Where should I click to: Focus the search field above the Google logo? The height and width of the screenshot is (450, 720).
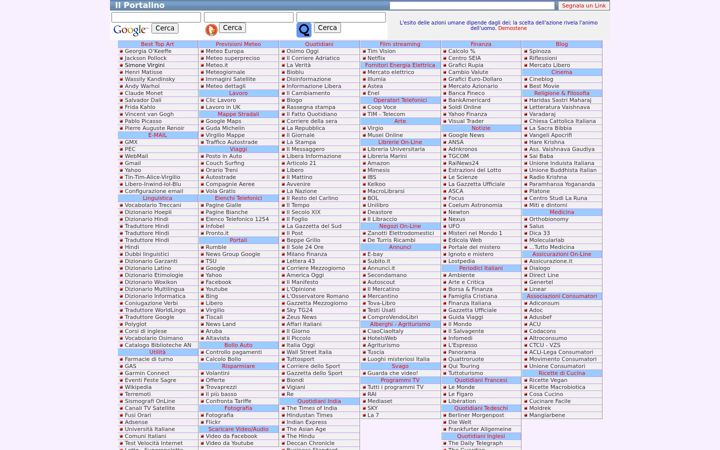pyautogui.click(x=156, y=17)
